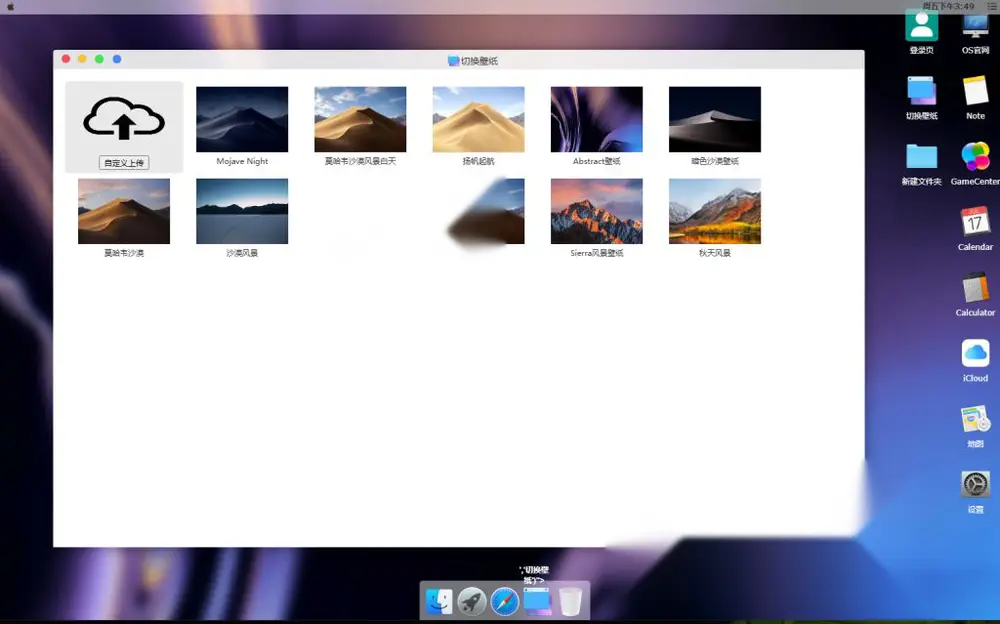
Task: Pick the 扬帆起航 wallpaper thumbnail
Action: [x=478, y=119]
